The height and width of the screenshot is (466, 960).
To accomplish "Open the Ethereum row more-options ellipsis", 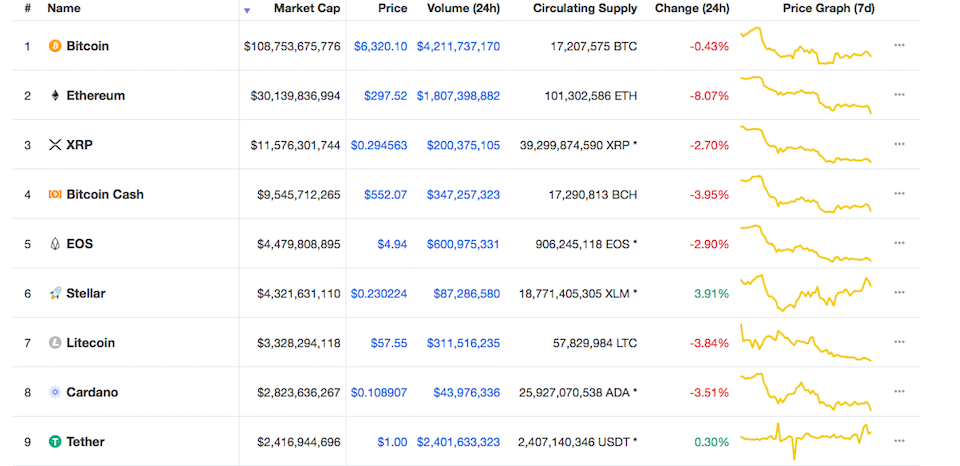I will tap(899, 95).
